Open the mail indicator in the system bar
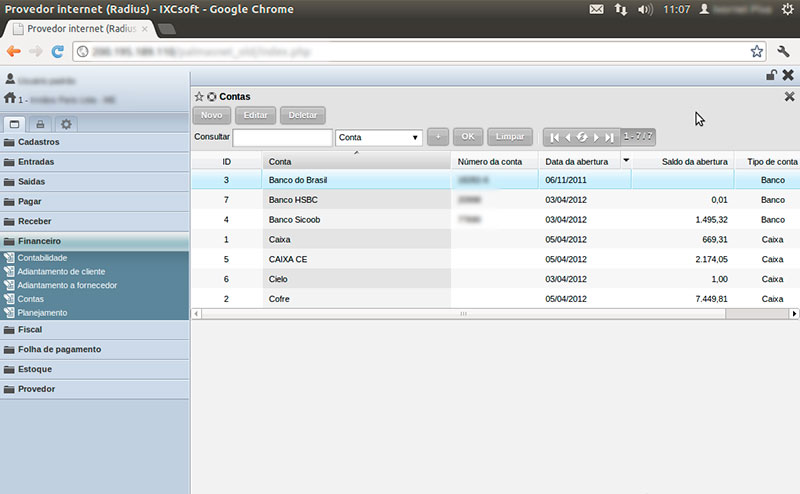Screen dimensions: 800x494 tap(596, 9)
